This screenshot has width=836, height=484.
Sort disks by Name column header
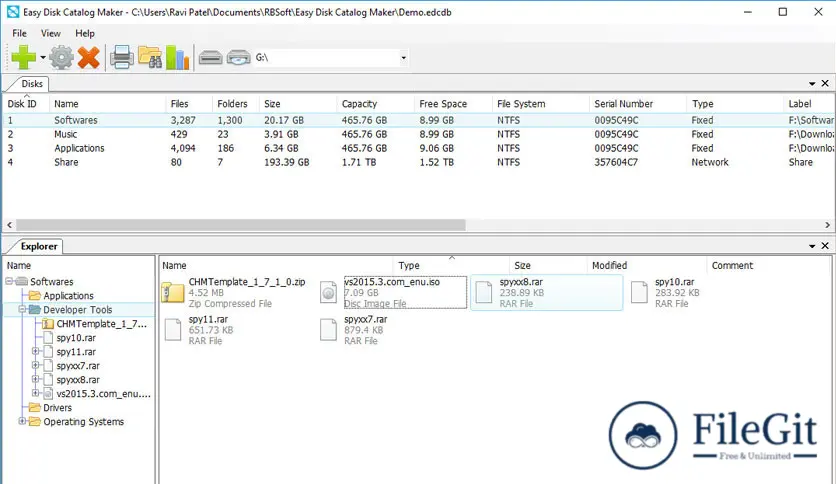108,104
